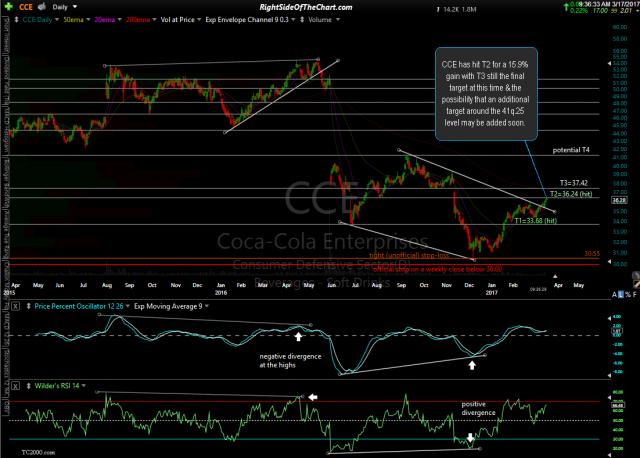Click the tight (unofficial) stop-loss text
Image resolution: width=640 pixels, height=458 pixels.
click(409, 256)
